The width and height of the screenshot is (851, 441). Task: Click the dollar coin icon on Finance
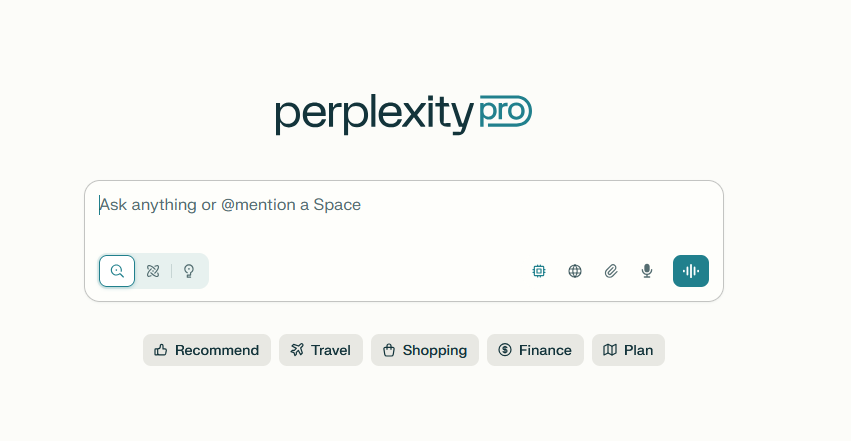(x=505, y=350)
